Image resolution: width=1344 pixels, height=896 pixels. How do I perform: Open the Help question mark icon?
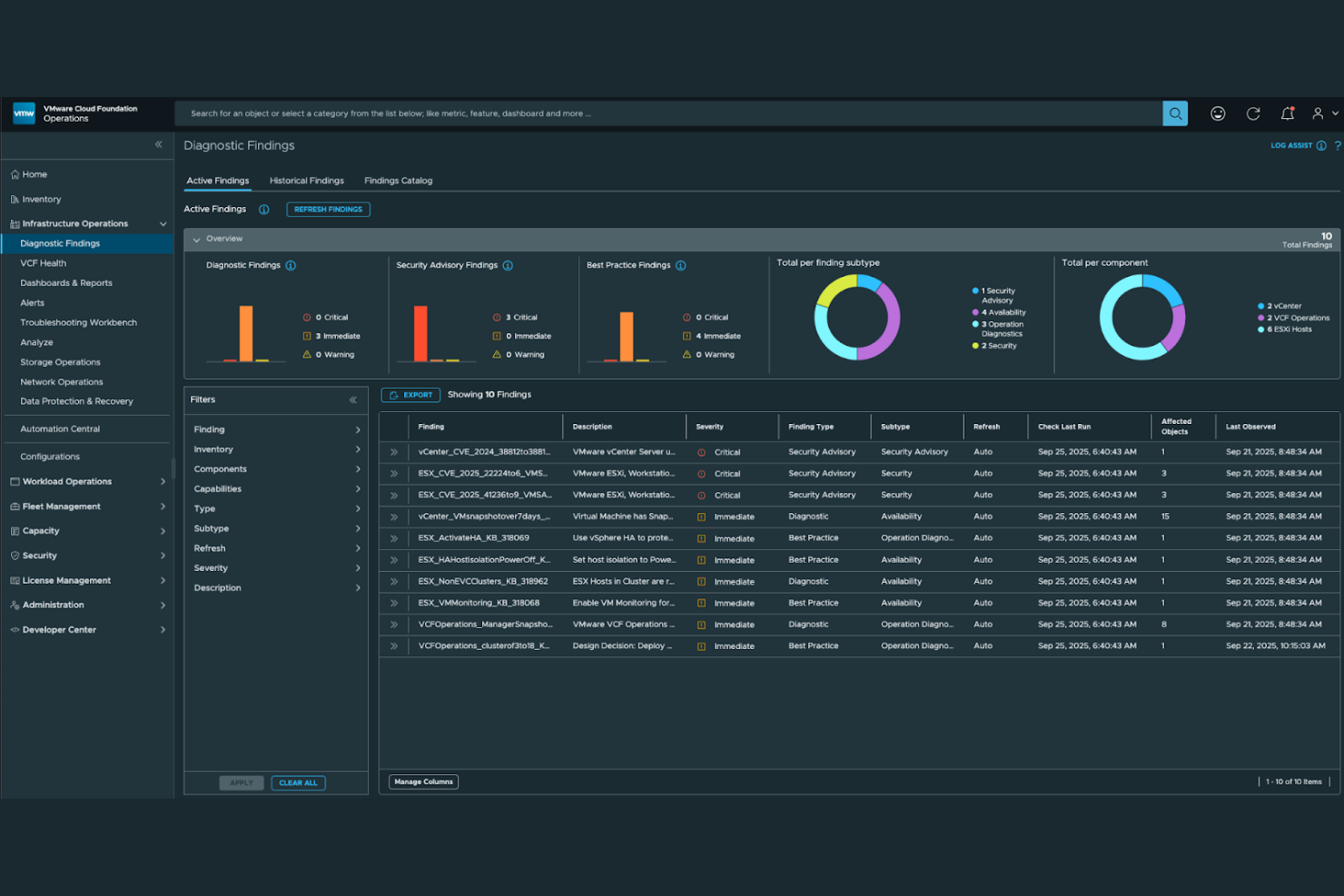[1338, 145]
